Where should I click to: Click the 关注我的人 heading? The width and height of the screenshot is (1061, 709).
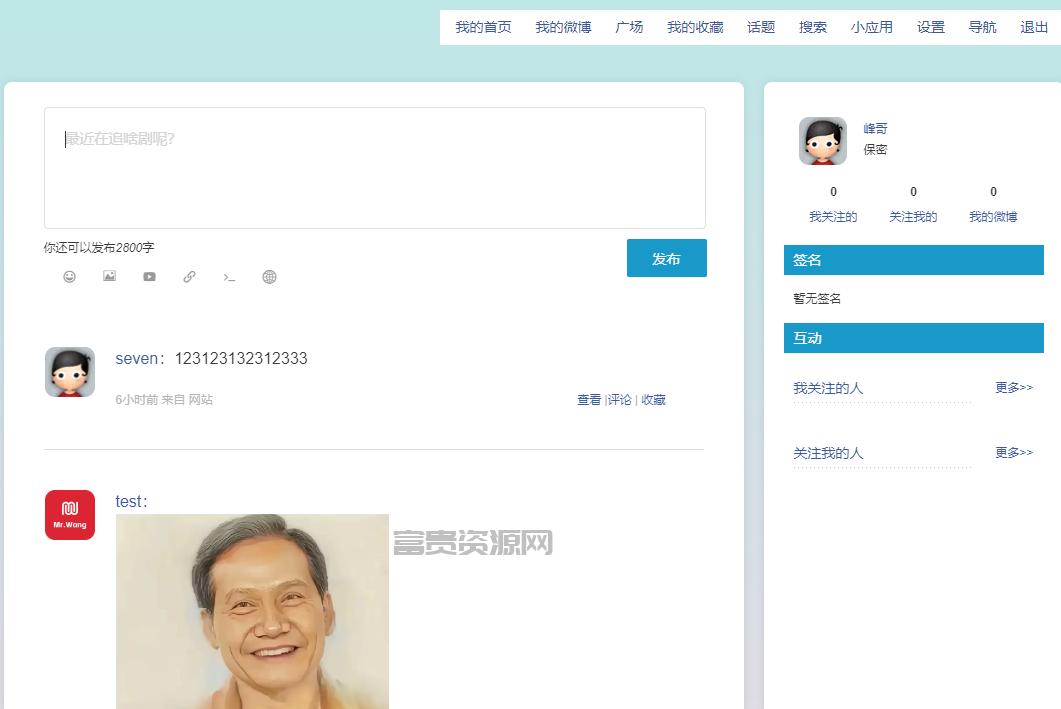828,453
